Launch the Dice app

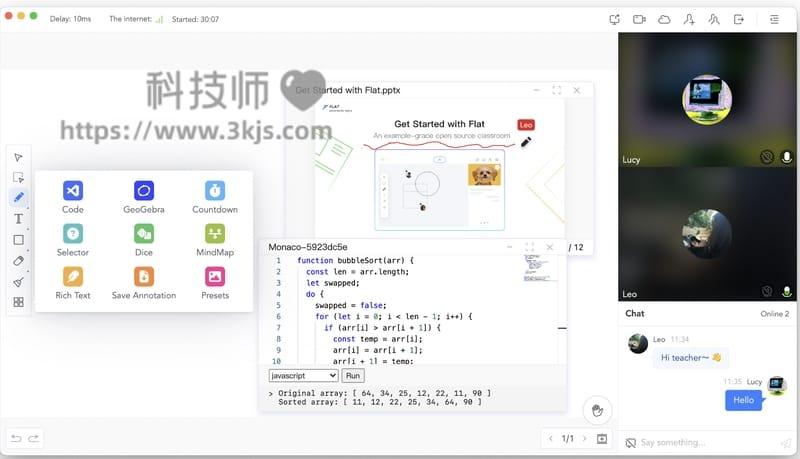pos(144,240)
